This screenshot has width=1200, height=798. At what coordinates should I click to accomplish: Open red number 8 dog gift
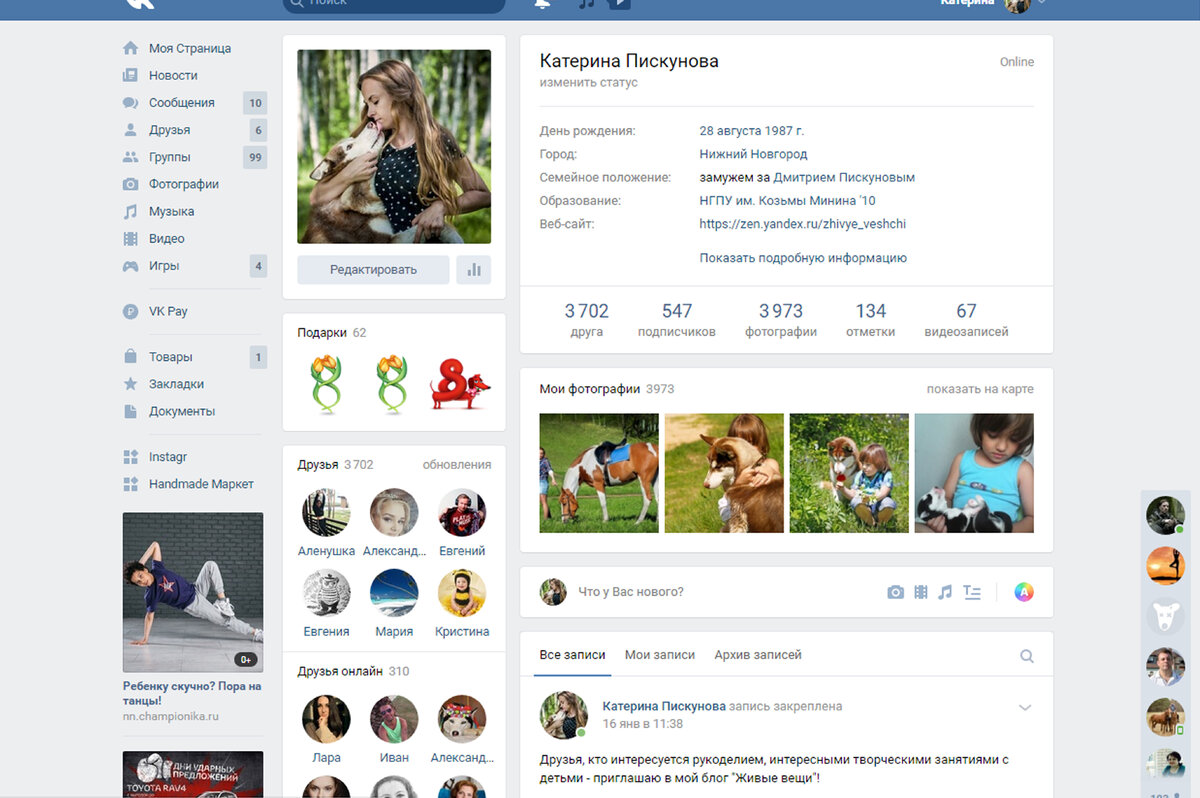460,384
